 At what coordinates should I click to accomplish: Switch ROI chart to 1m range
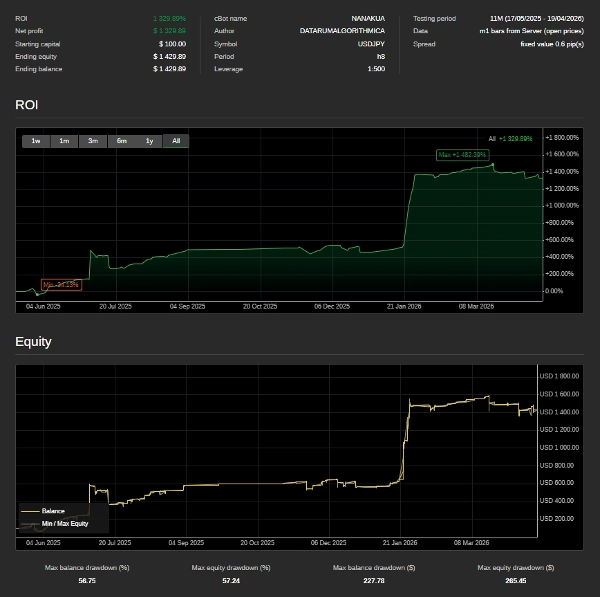63,141
